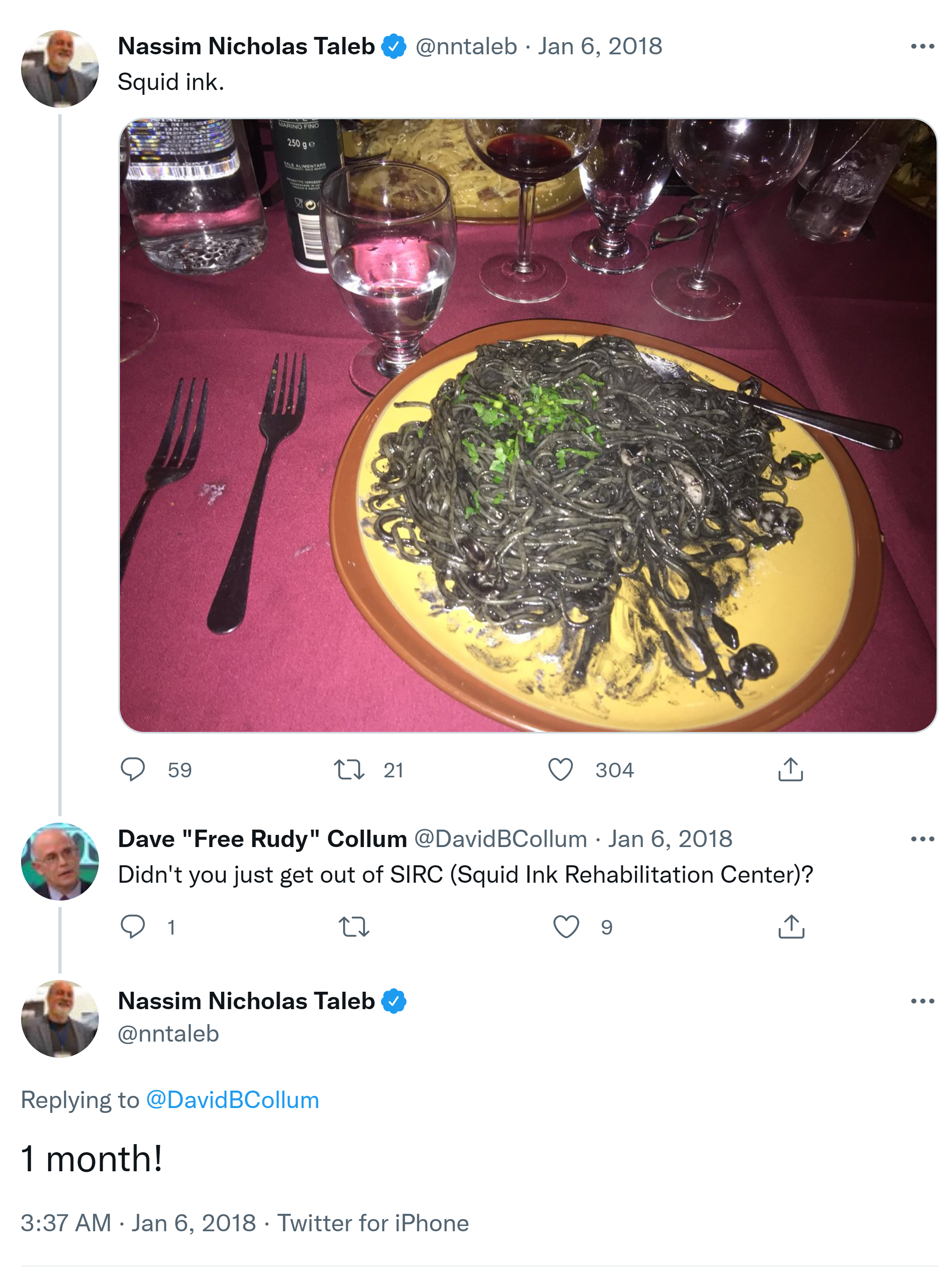Image resolution: width=952 pixels, height=1273 pixels.
Task: Share Dave Collum's SIRC tweet
Action: pyautogui.click(x=791, y=926)
